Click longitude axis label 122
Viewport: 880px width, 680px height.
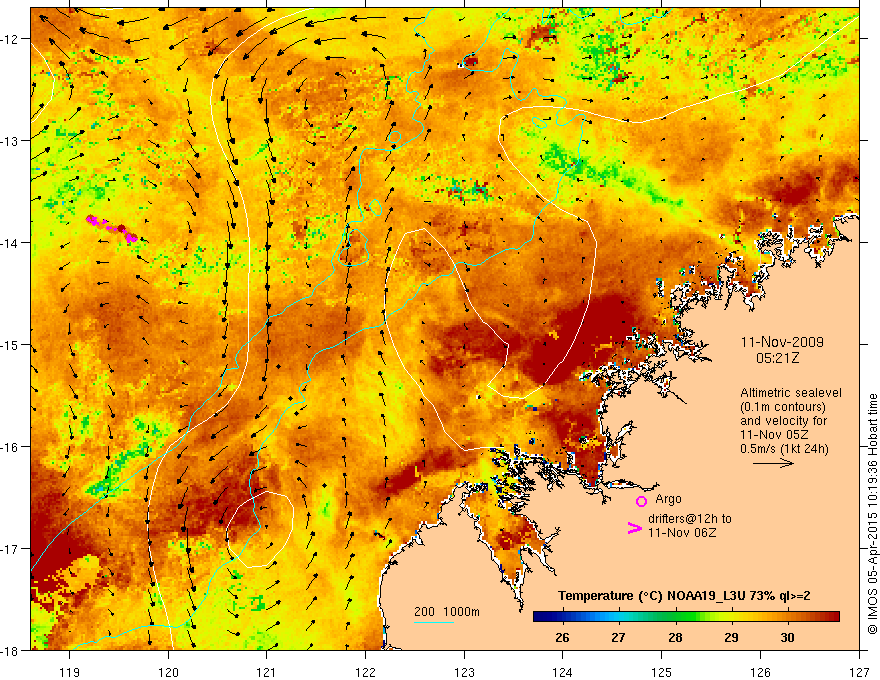[x=365, y=672]
